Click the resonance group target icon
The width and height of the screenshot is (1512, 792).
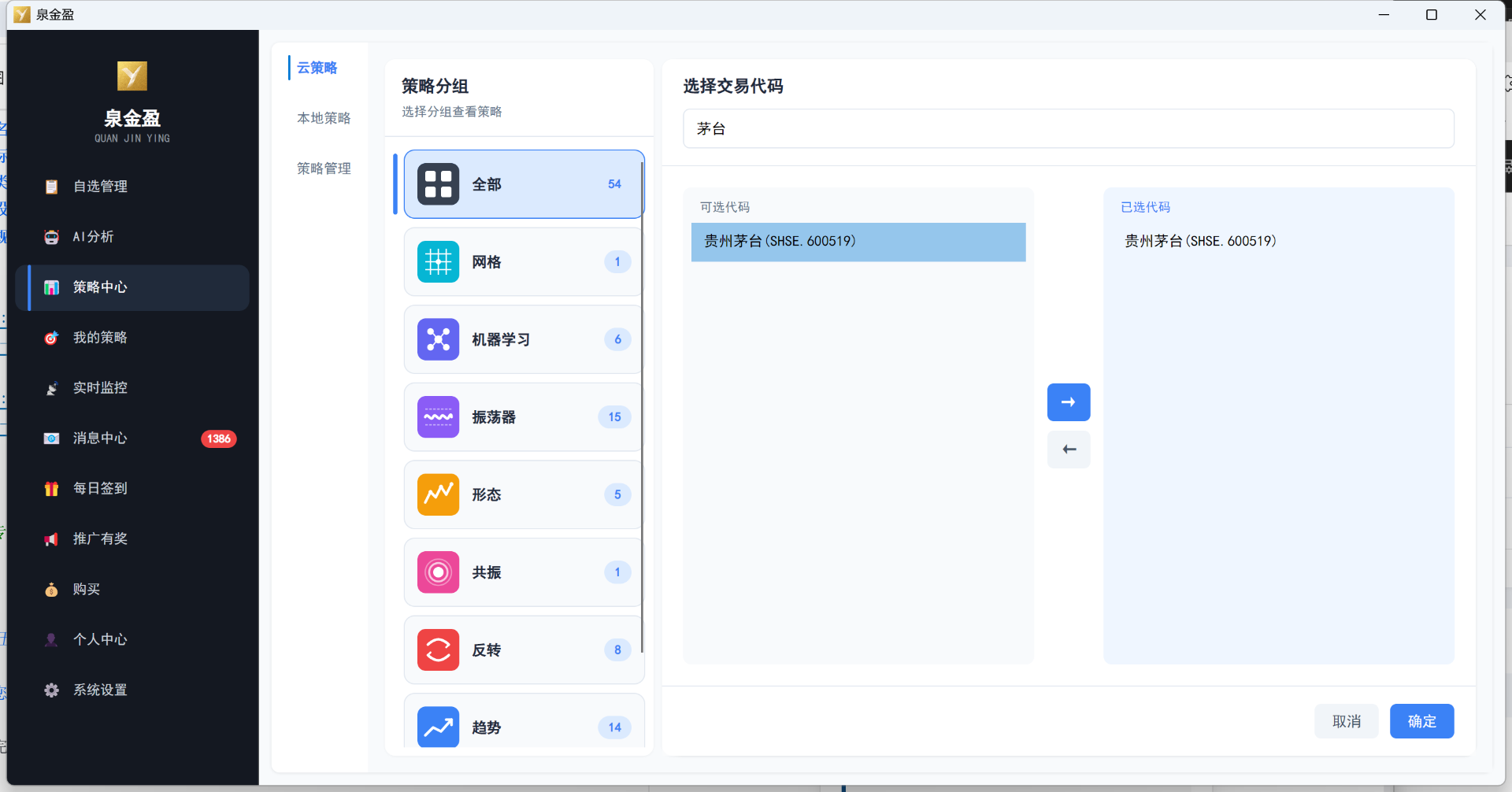point(438,572)
